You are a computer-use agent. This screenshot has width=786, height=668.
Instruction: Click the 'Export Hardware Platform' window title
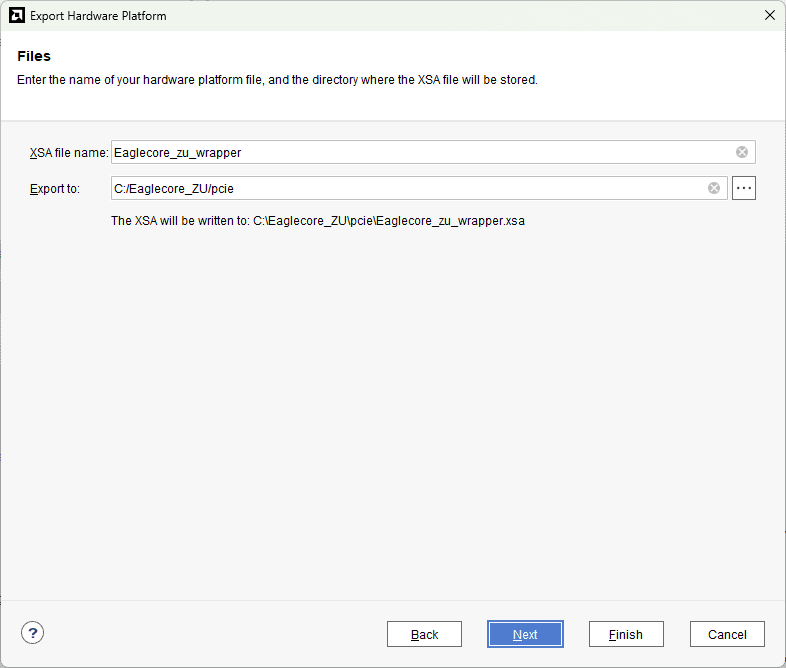pos(98,16)
